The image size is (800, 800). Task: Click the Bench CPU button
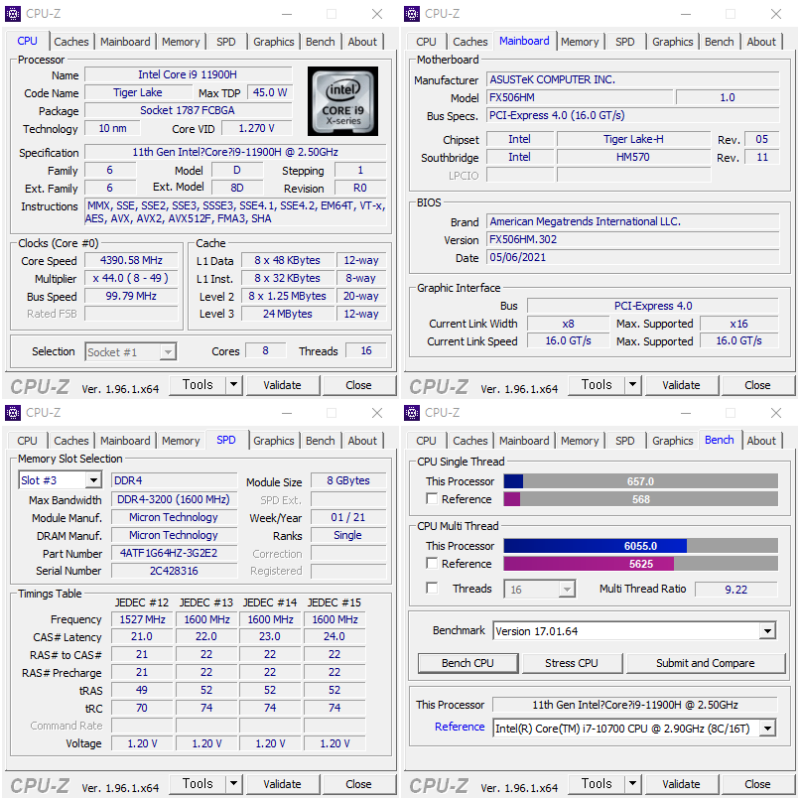coord(468,663)
